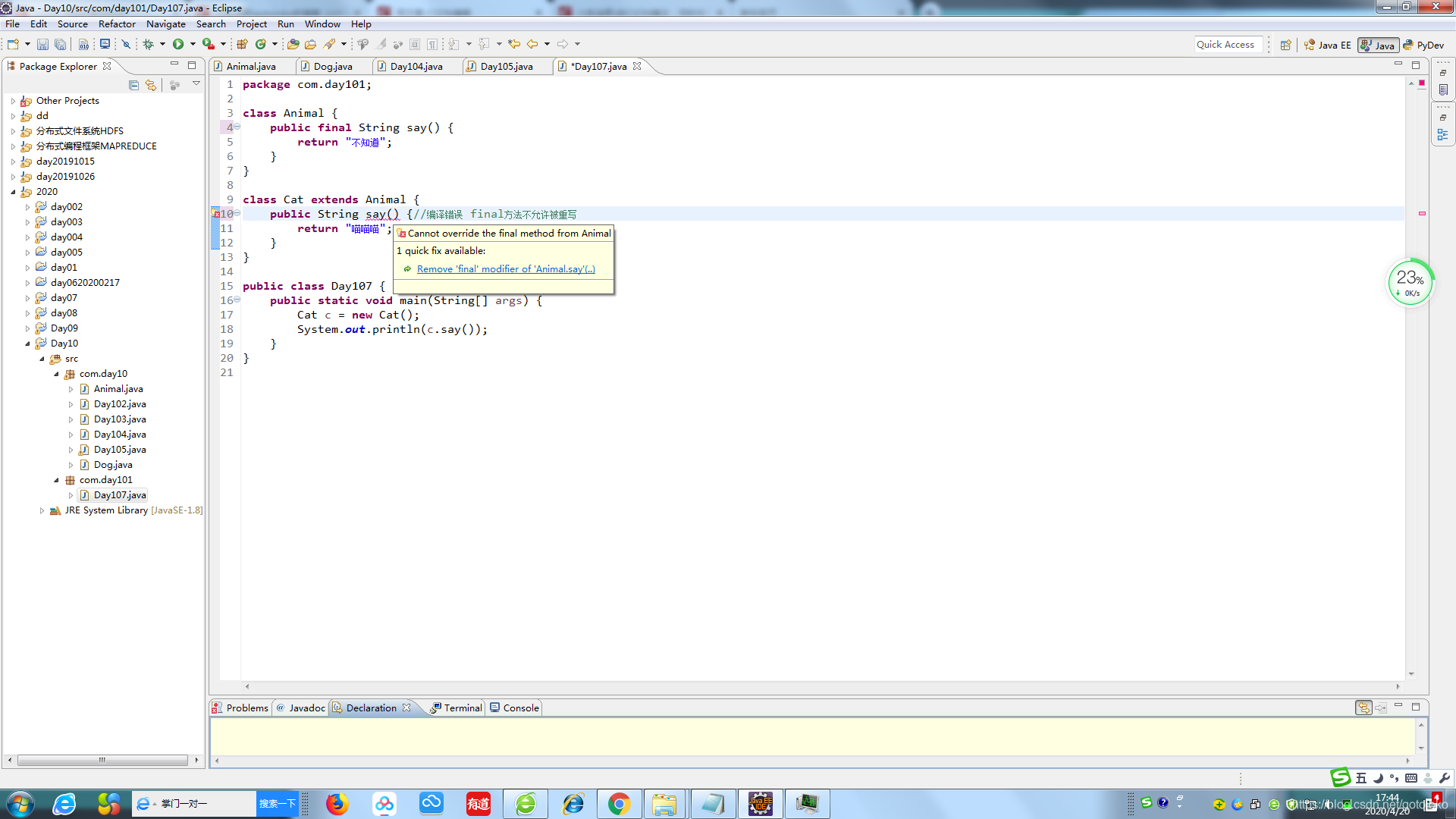Open the Console tab
This screenshot has height=819, width=1456.
coord(515,708)
